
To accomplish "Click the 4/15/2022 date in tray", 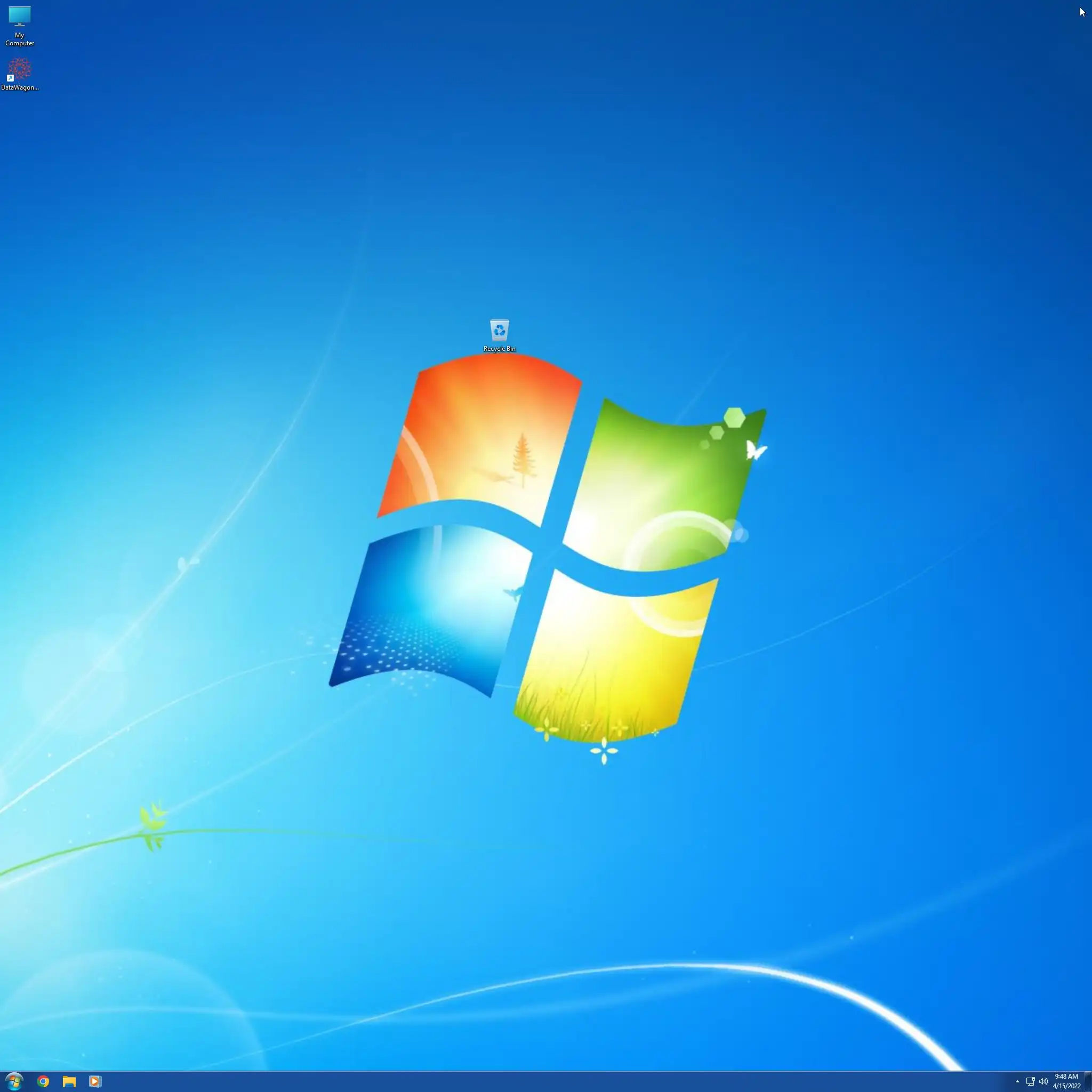I will pyautogui.click(x=1066, y=1086).
